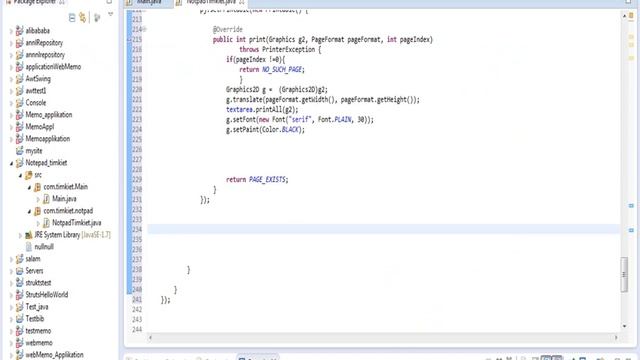This screenshot has width=640, height=360.
Task: Click the com.timkiet.Main package icon
Action: [37, 187]
